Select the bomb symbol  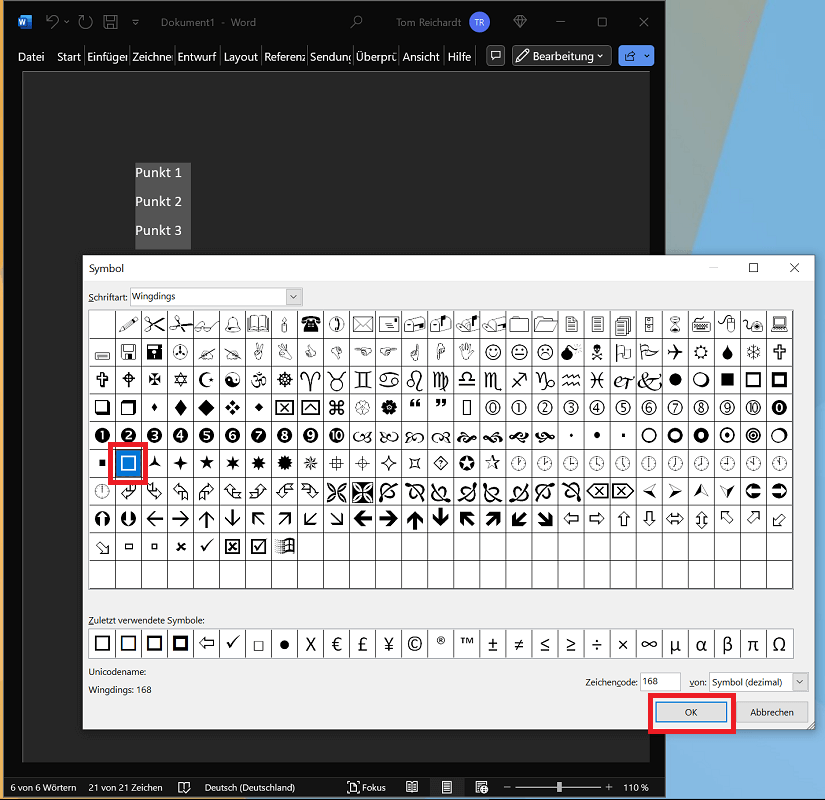click(x=571, y=352)
